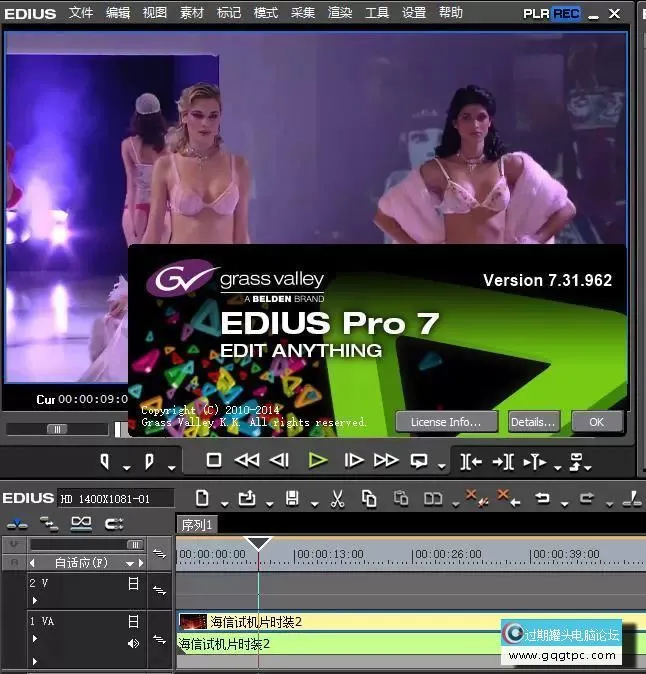Image resolution: width=646 pixels, height=674 pixels.
Task: Mute audio on the 1 VA track
Action: pyautogui.click(x=133, y=643)
